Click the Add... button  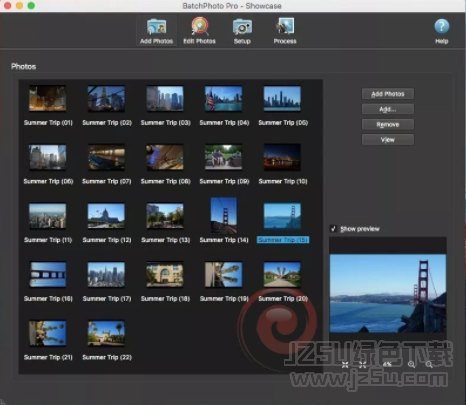(x=388, y=109)
